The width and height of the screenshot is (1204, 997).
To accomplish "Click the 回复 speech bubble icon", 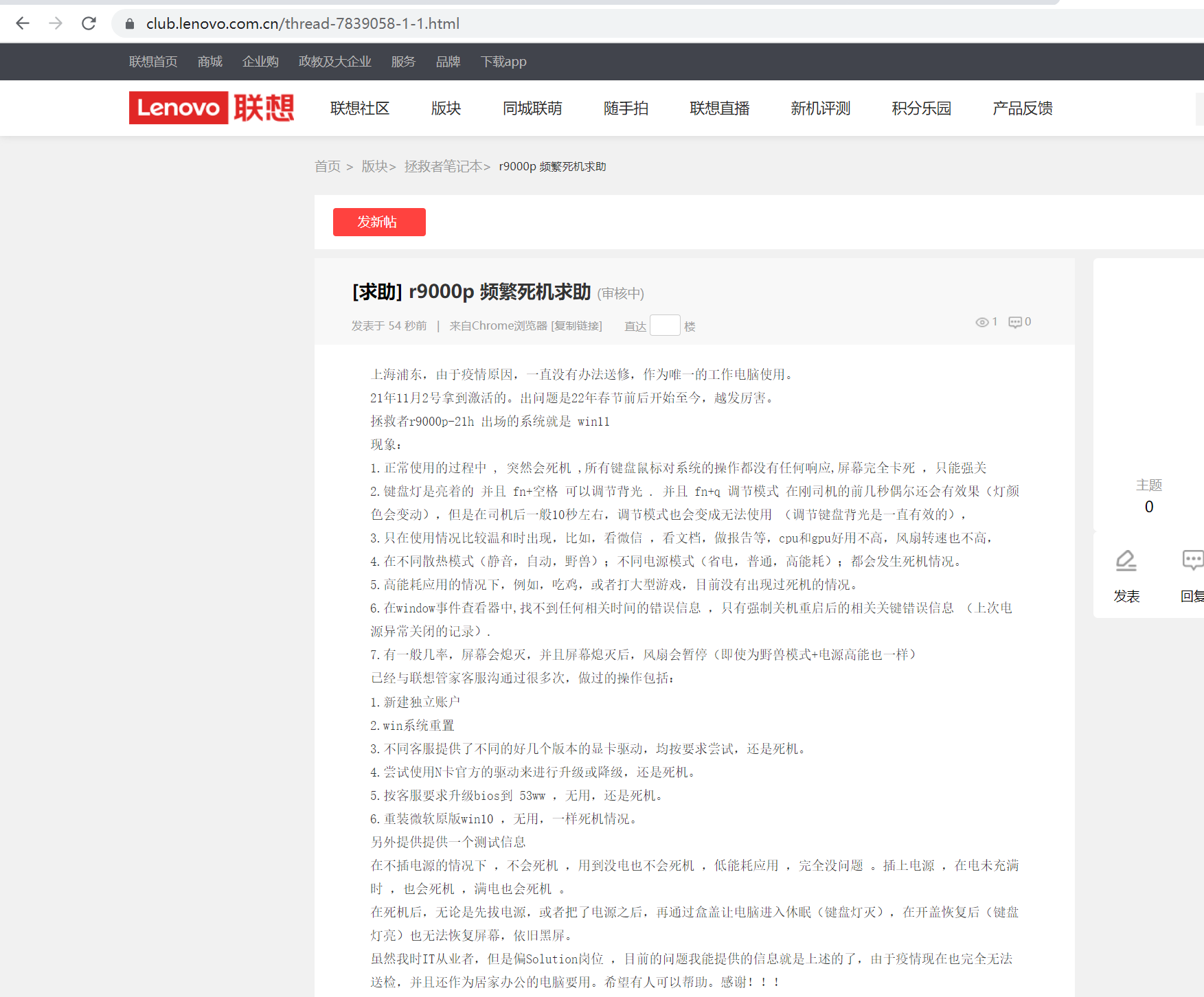I will coord(1193,561).
